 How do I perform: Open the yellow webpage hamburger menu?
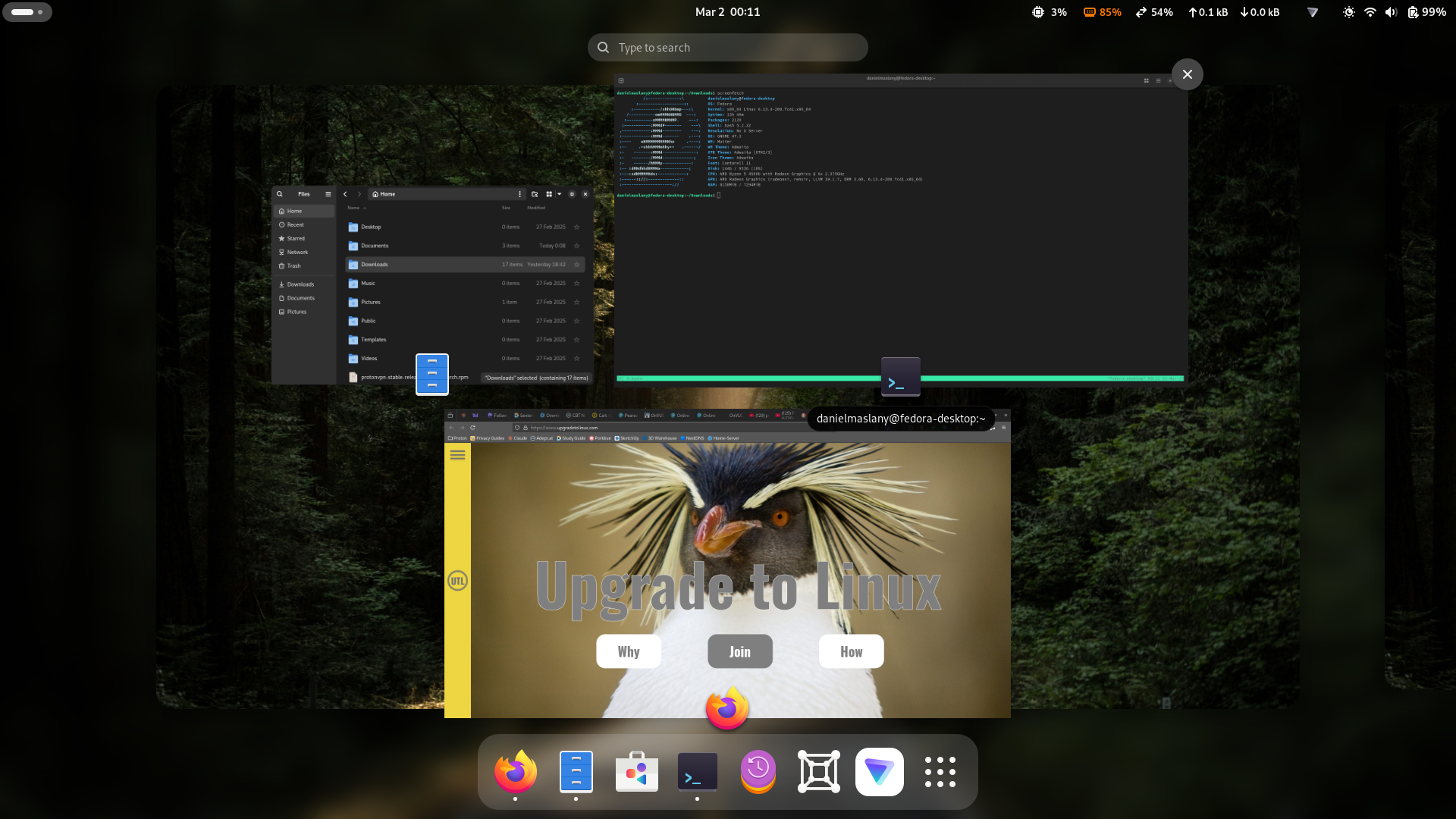click(457, 455)
